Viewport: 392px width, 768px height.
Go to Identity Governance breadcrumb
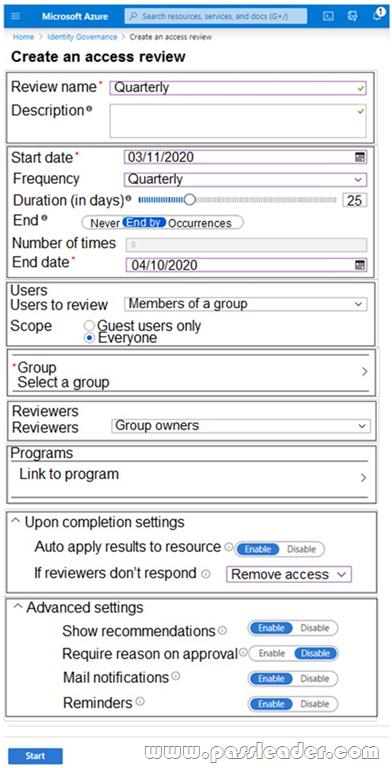click(x=82, y=37)
